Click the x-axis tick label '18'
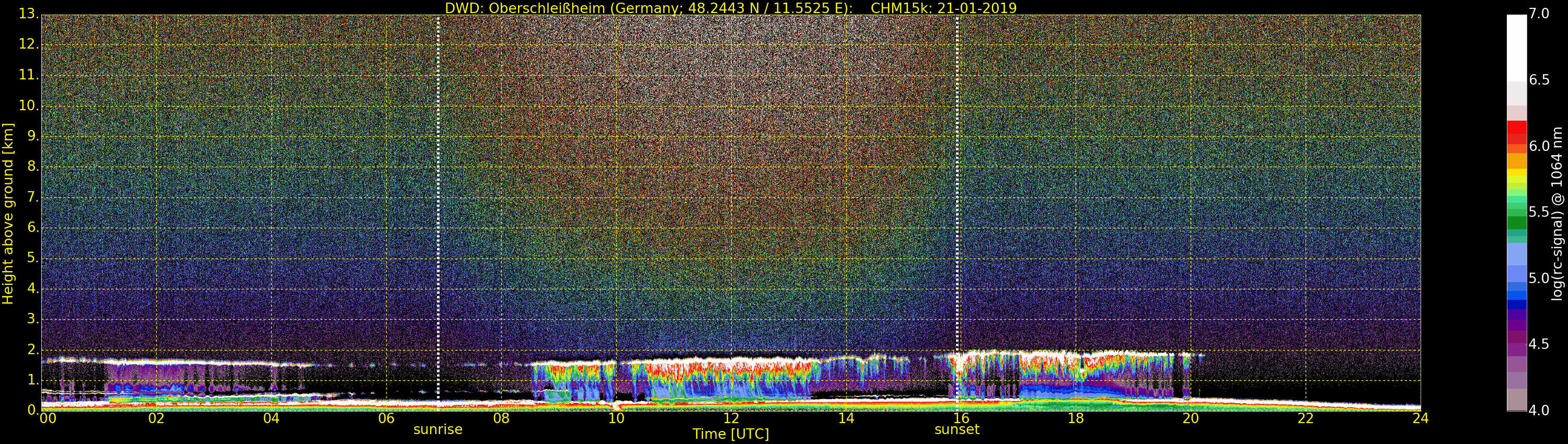This screenshot has height=444, width=1568. (x=1076, y=418)
